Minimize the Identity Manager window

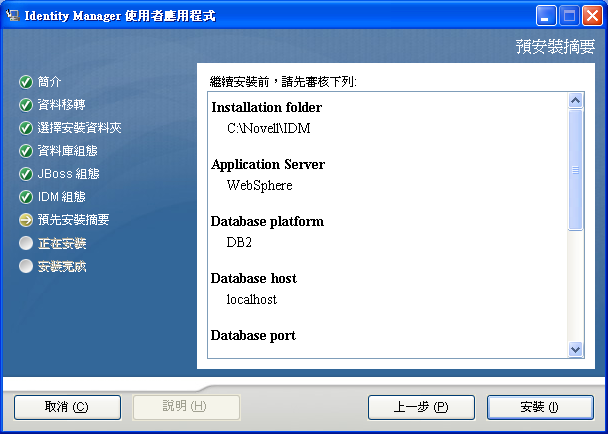click(x=546, y=16)
